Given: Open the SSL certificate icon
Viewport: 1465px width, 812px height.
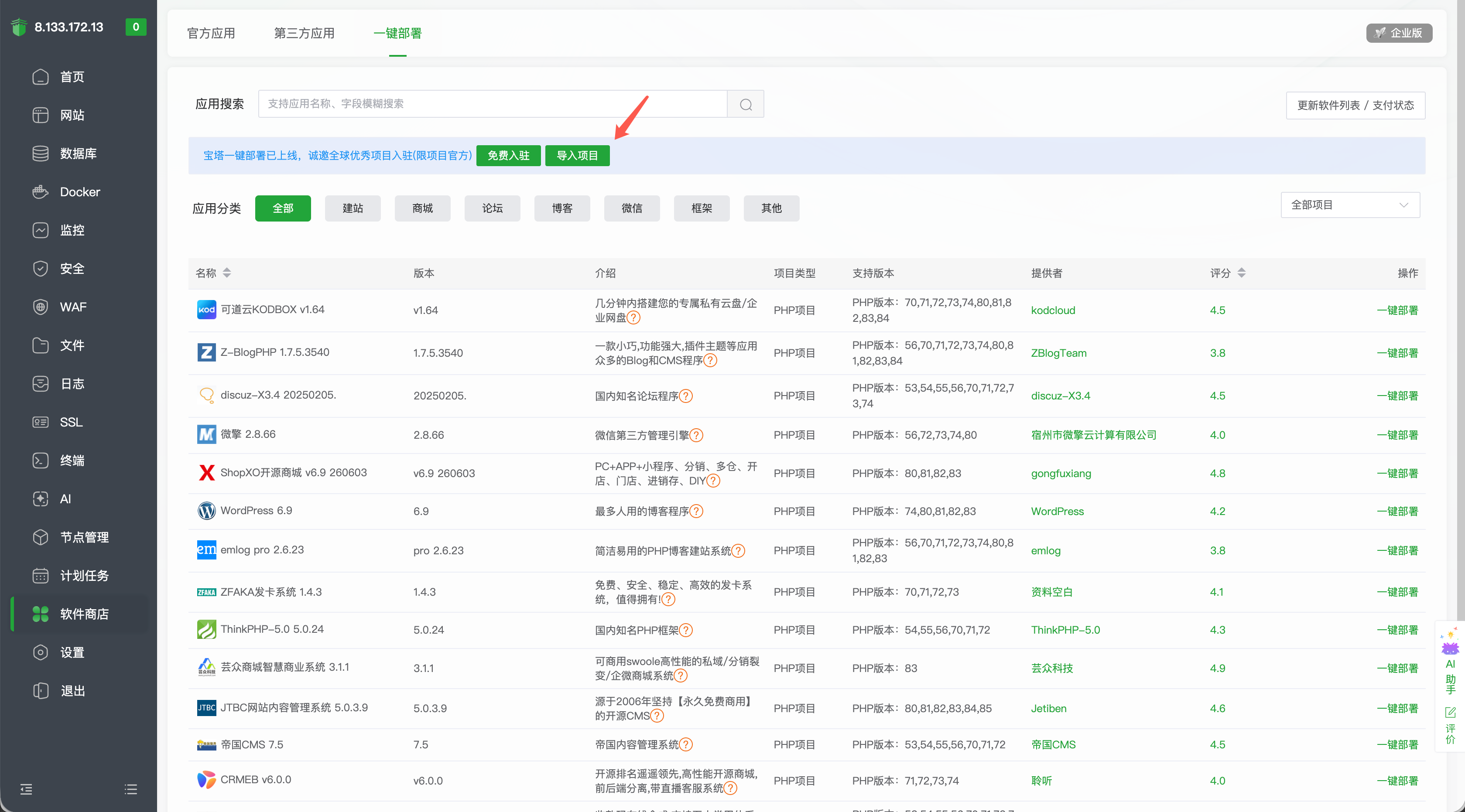Looking at the screenshot, I should [x=41, y=422].
